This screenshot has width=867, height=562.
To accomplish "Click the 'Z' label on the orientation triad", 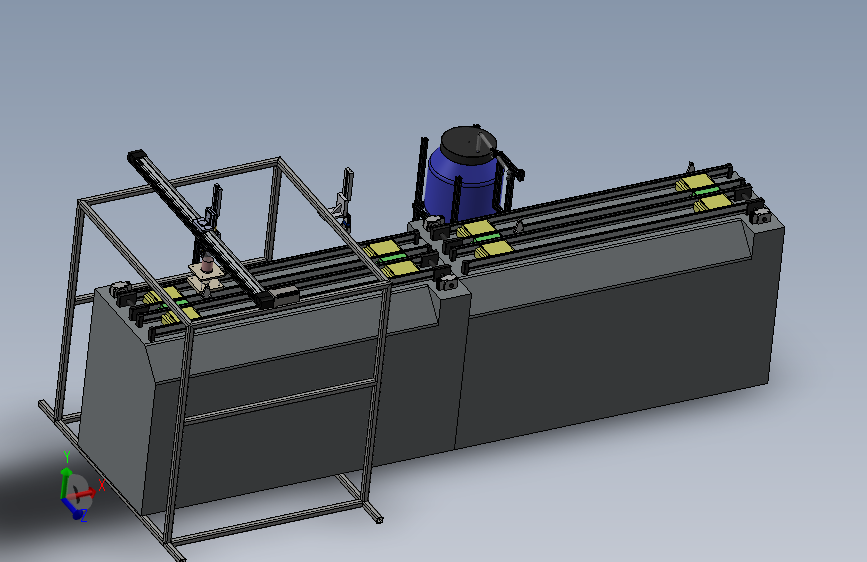I will [x=83, y=516].
